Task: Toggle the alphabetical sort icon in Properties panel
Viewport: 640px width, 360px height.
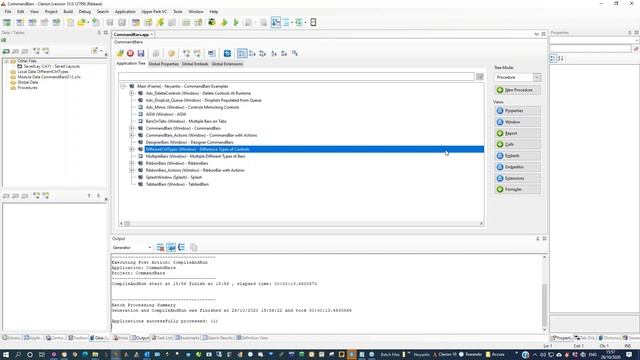Action: [x=561, y=59]
